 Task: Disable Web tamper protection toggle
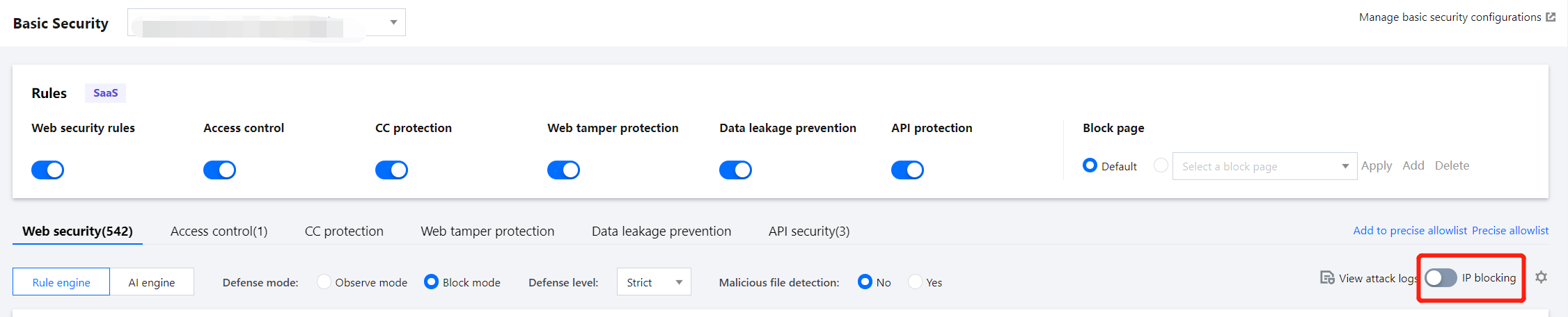563,170
